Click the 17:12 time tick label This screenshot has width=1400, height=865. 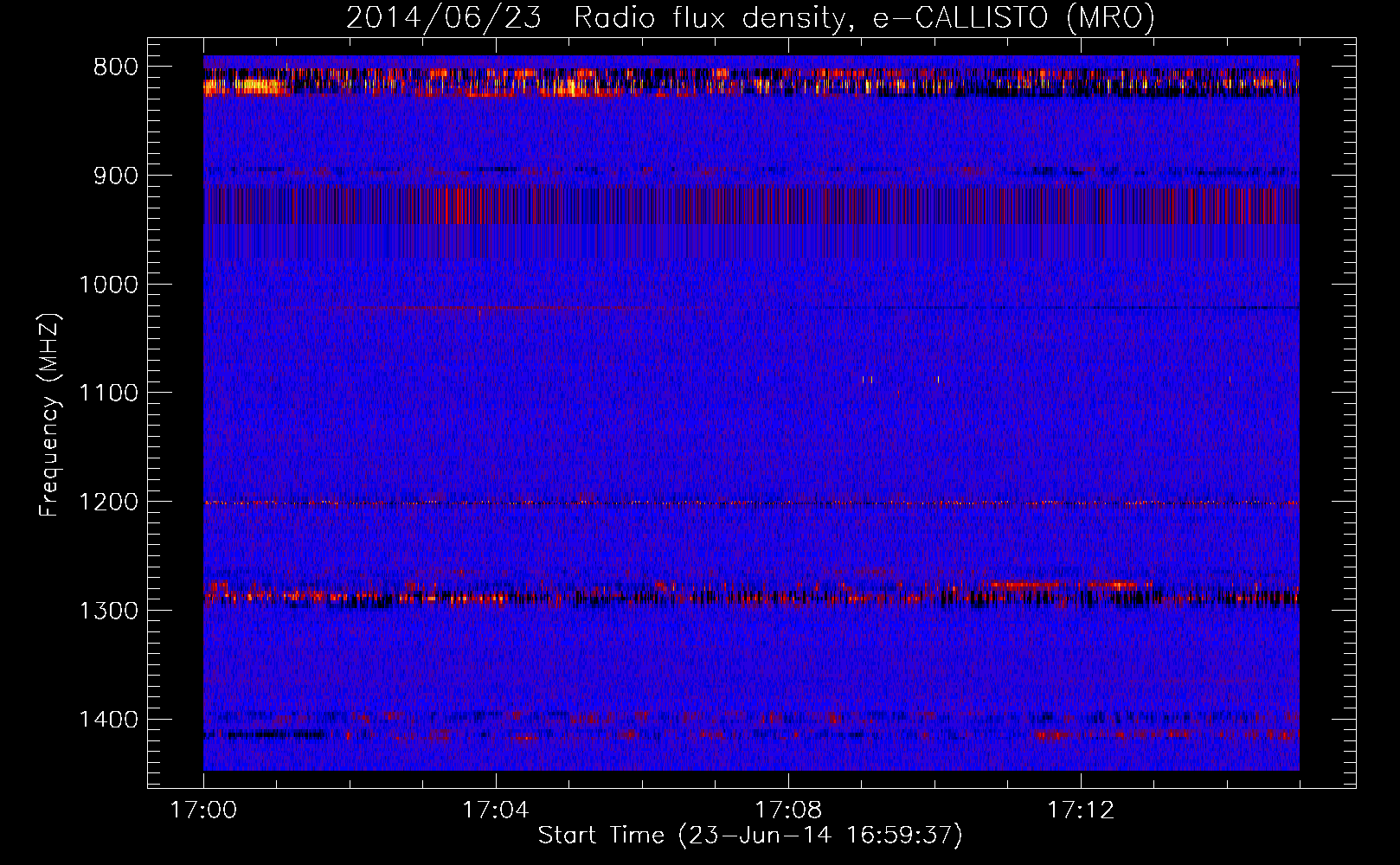[x=1081, y=811]
